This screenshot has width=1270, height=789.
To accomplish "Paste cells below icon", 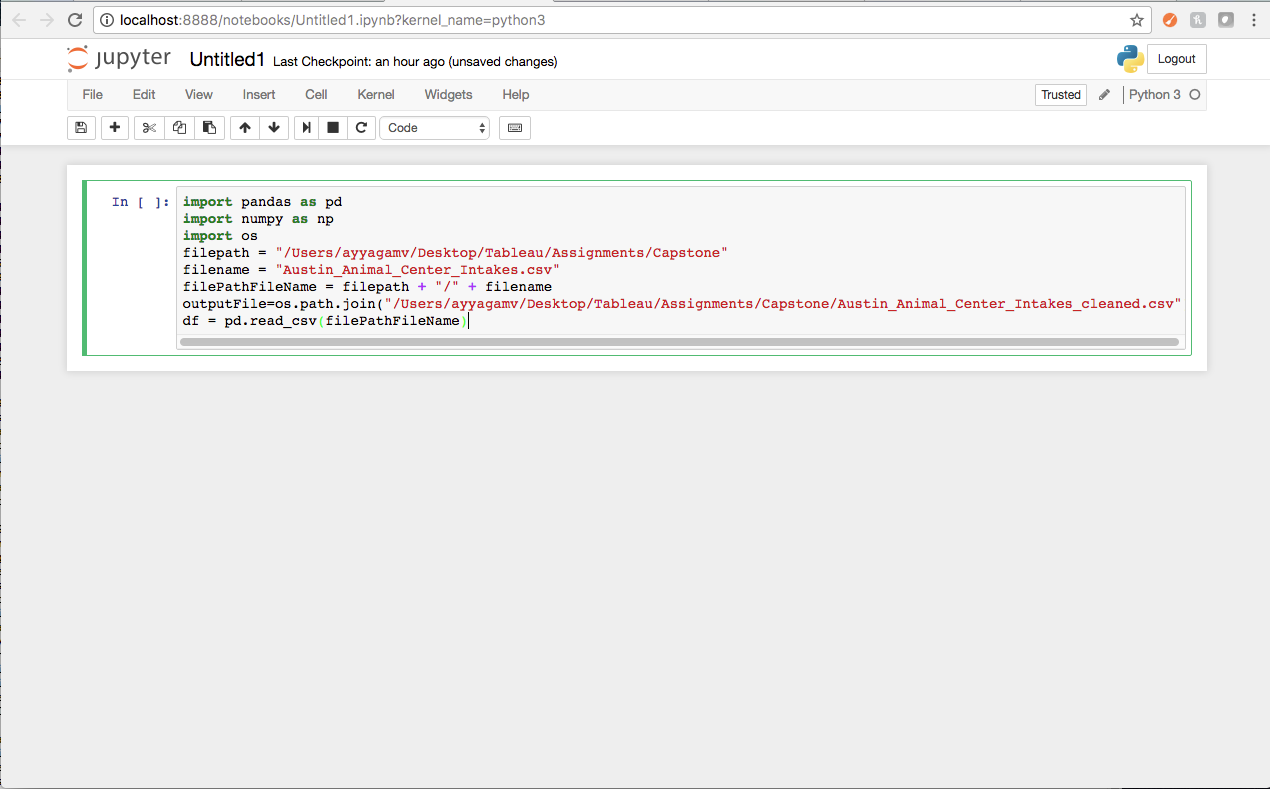I will (209, 128).
